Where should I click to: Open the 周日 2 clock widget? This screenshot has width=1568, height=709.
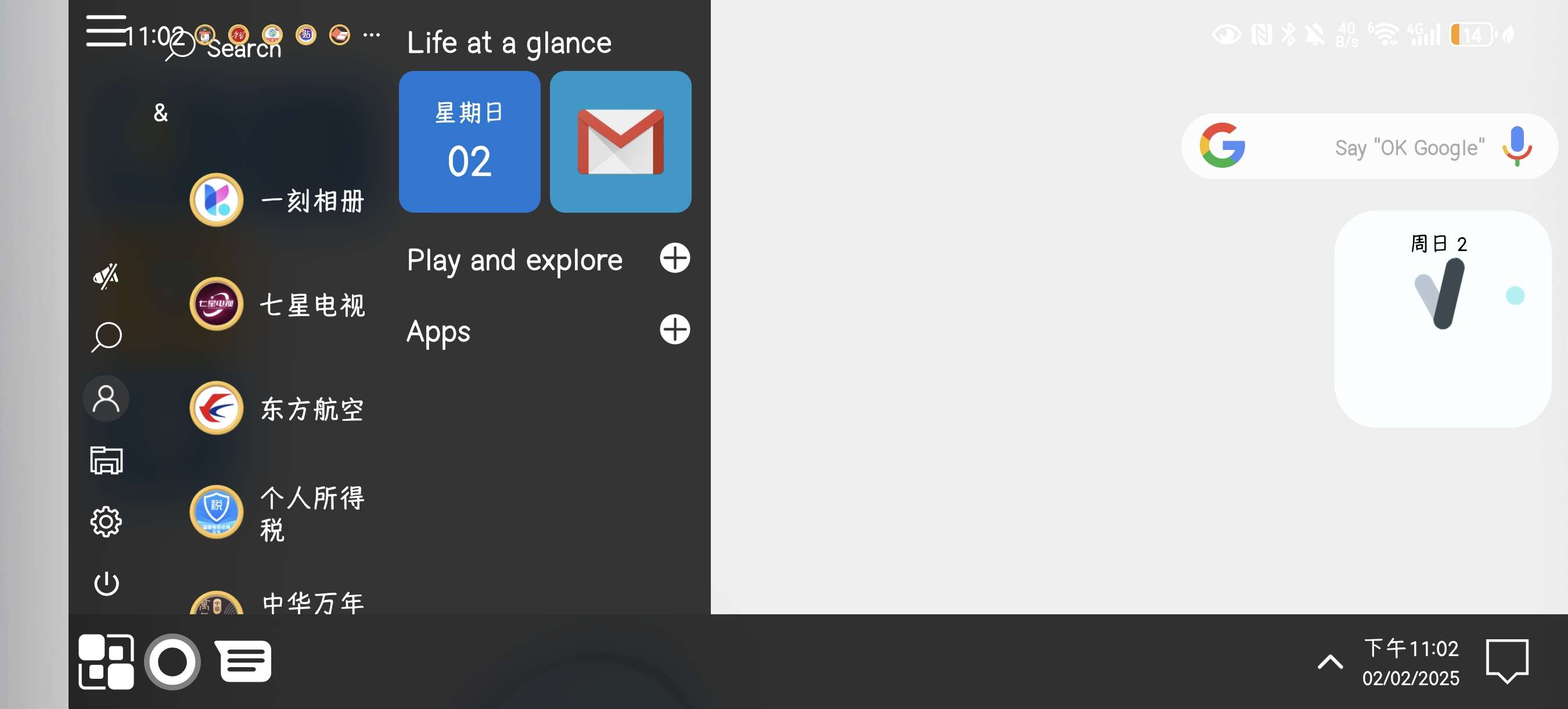point(1443,318)
